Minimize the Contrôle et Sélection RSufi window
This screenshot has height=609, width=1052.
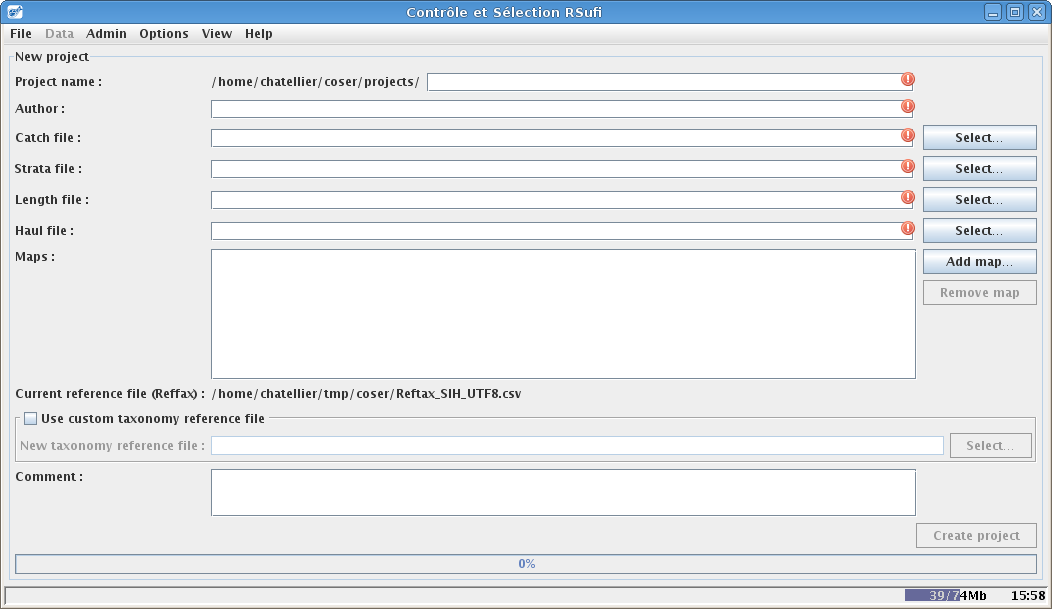click(x=993, y=12)
